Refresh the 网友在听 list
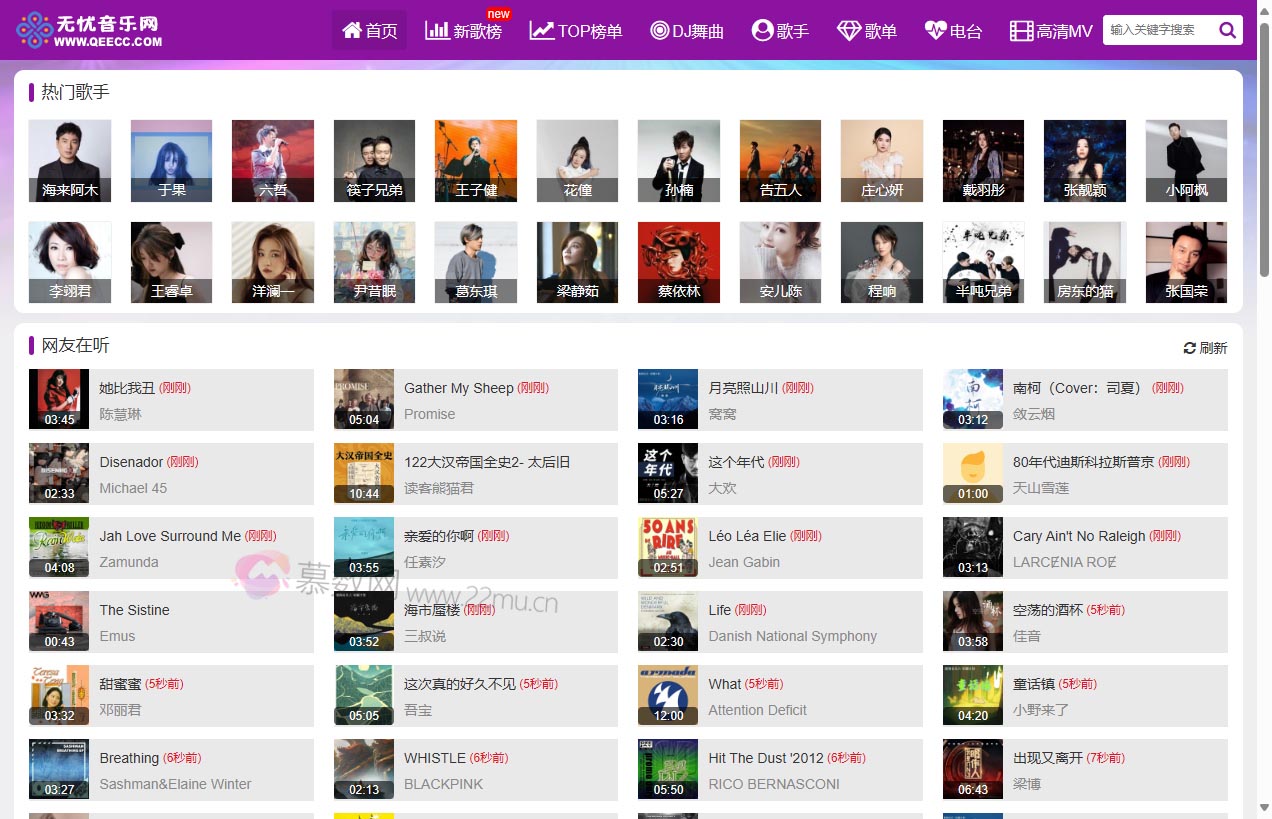 pos(1205,348)
